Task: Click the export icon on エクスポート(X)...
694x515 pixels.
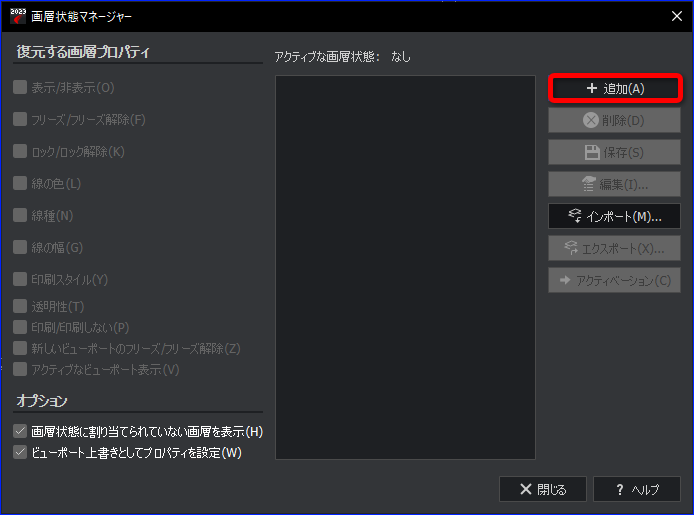Action: click(x=571, y=248)
